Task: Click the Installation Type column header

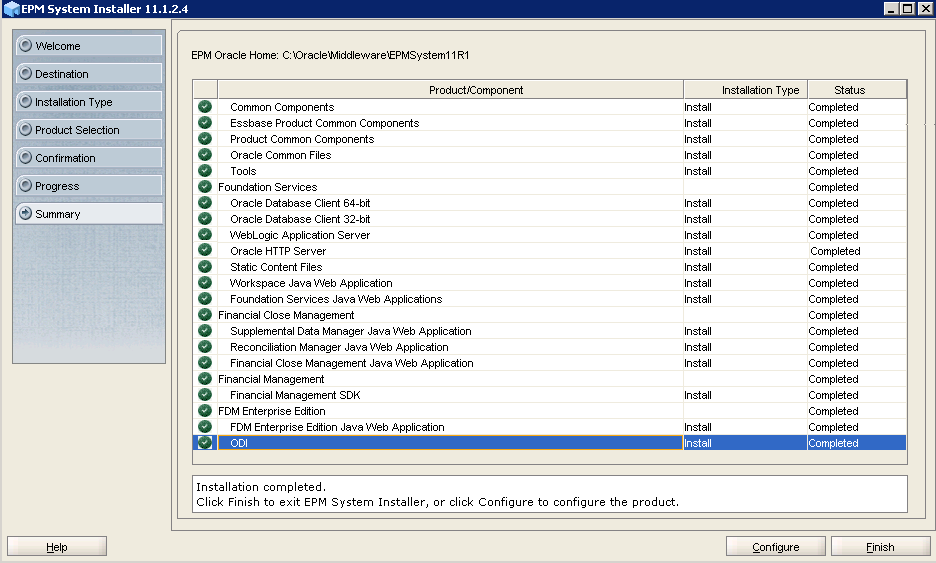Action: 746,90
